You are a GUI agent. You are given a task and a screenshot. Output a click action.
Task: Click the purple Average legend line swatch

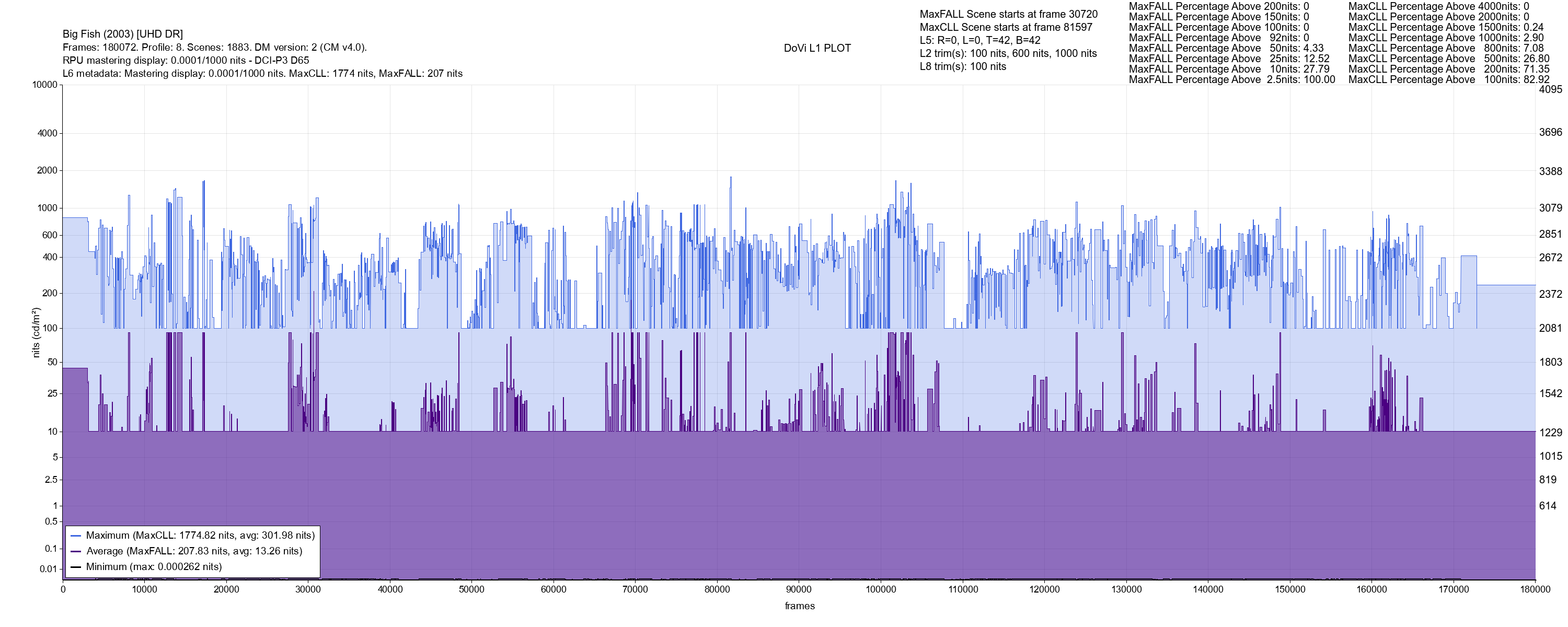(75, 552)
